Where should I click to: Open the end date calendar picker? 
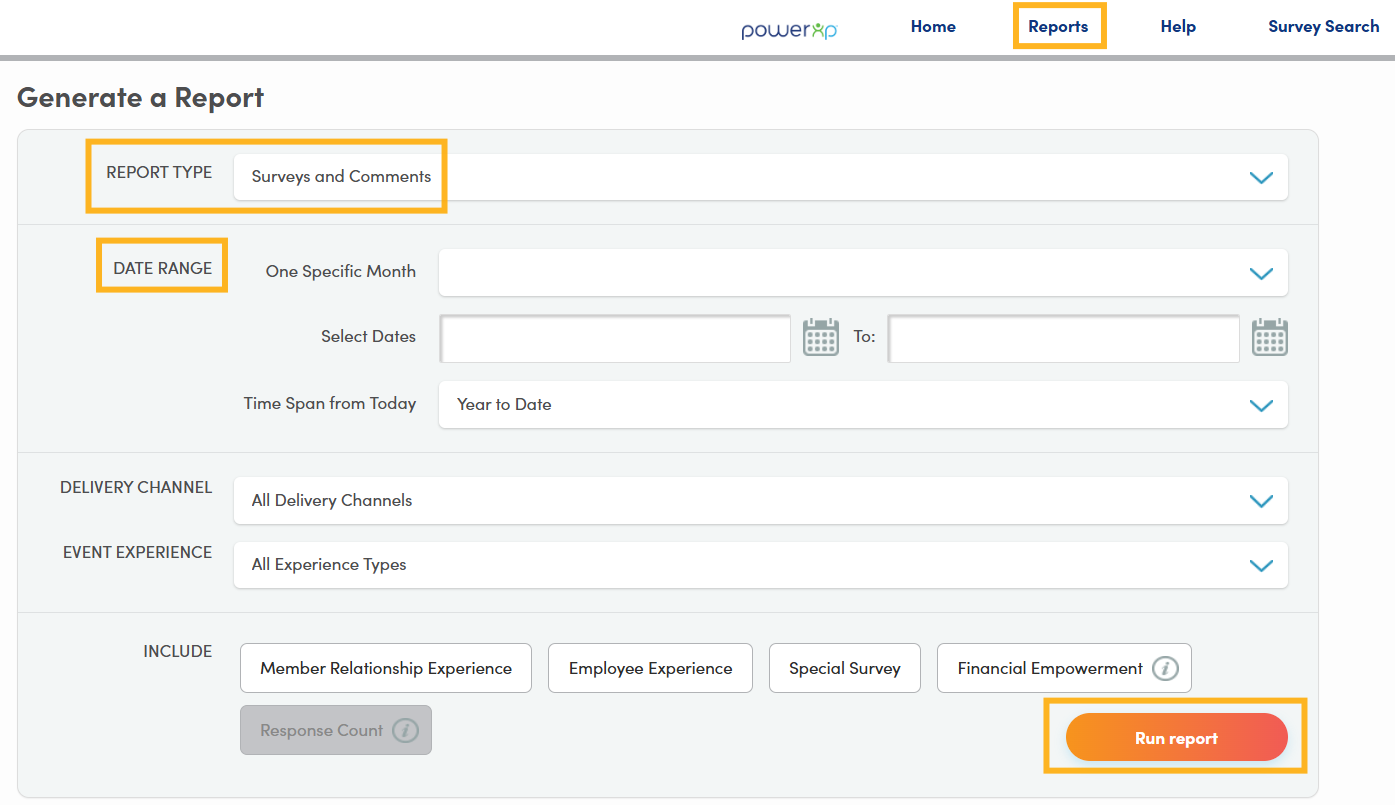(x=1269, y=338)
